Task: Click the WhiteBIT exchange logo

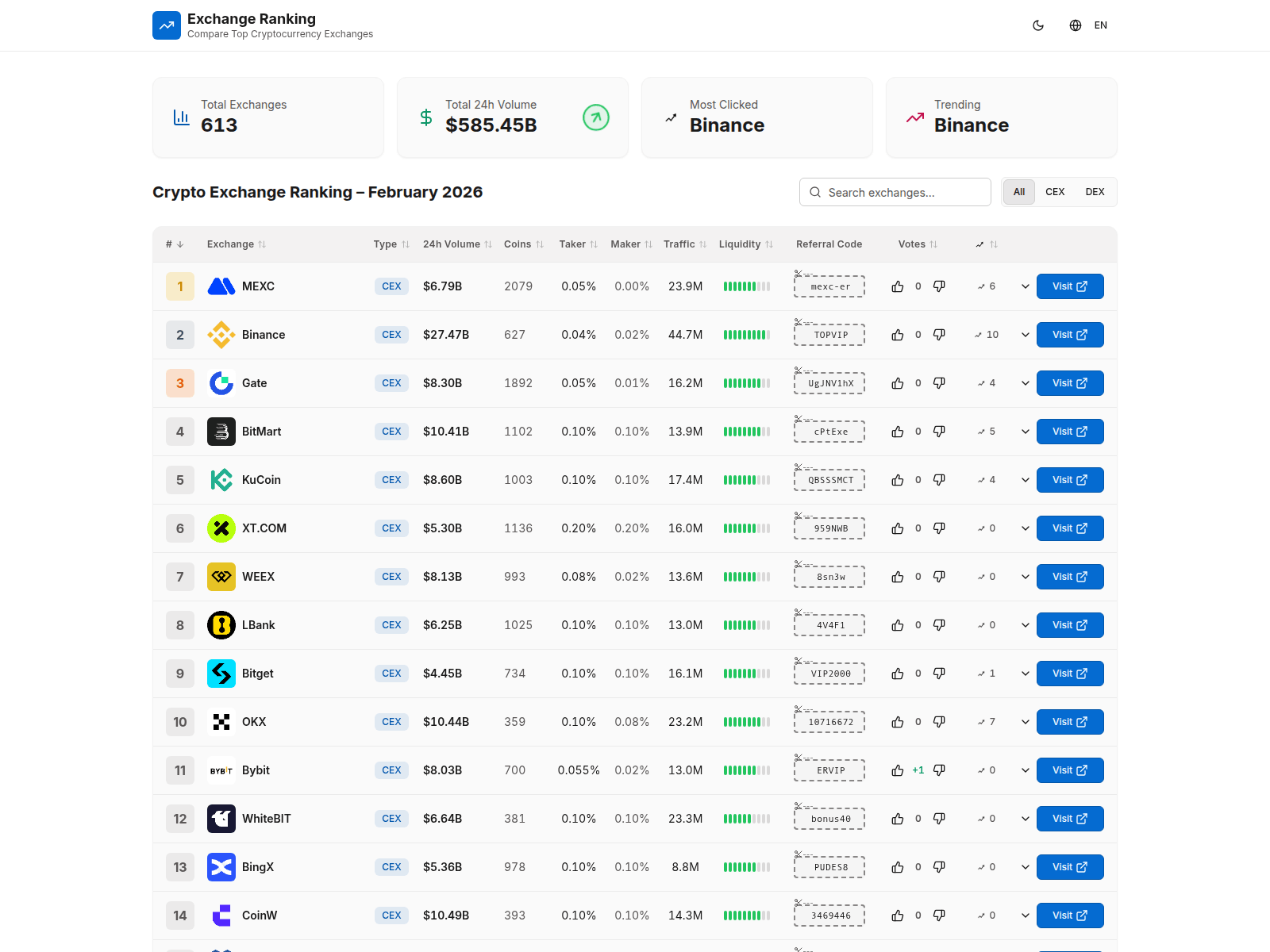Action: 221,819
